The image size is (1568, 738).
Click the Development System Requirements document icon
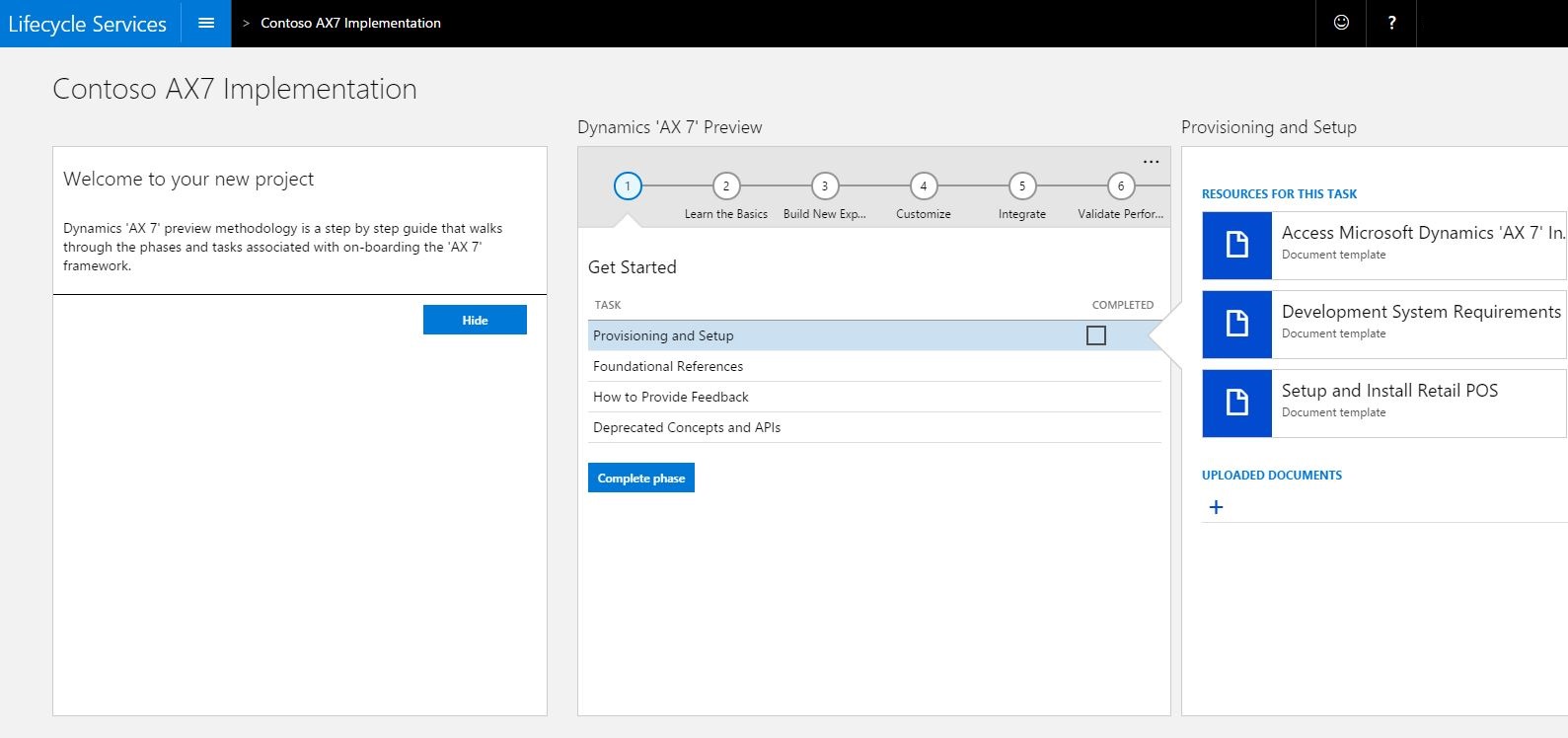[1236, 324]
